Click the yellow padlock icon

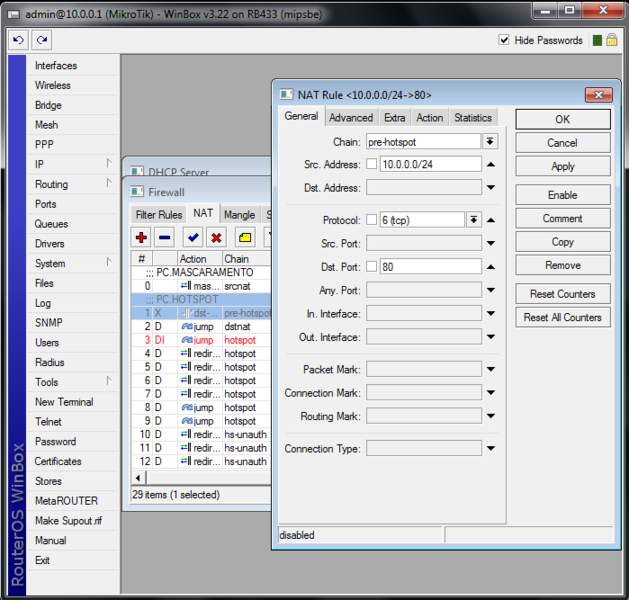pyautogui.click(x=612, y=40)
